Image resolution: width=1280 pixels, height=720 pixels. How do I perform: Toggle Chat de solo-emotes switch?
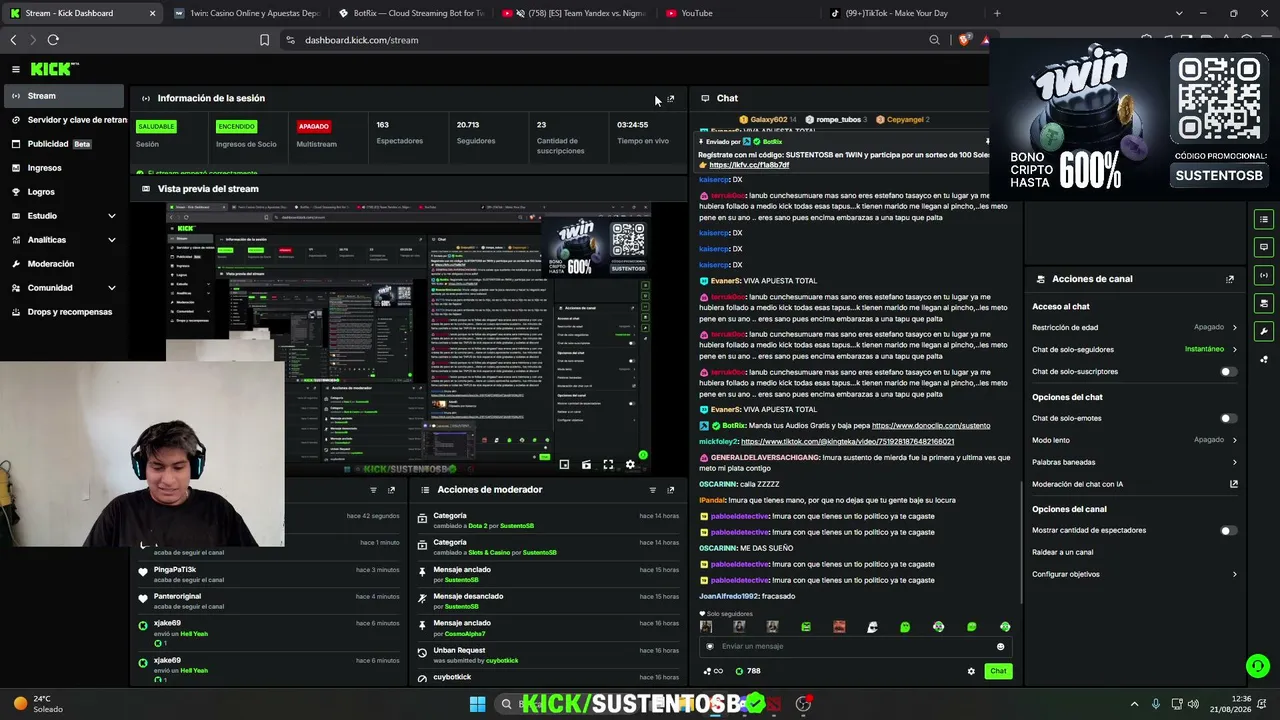click(x=1228, y=418)
